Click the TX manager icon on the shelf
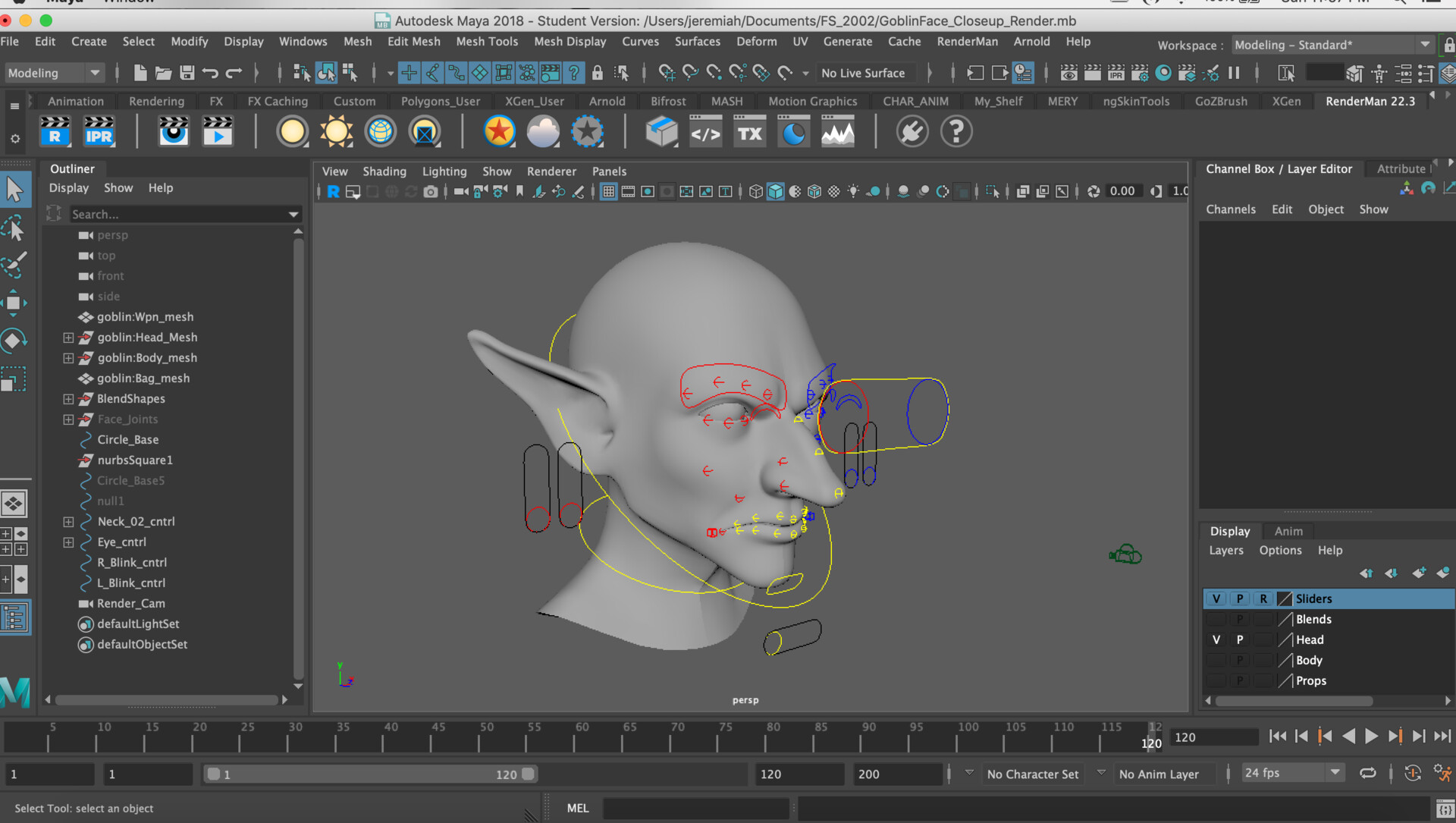Viewport: 1456px width, 823px height. (748, 130)
